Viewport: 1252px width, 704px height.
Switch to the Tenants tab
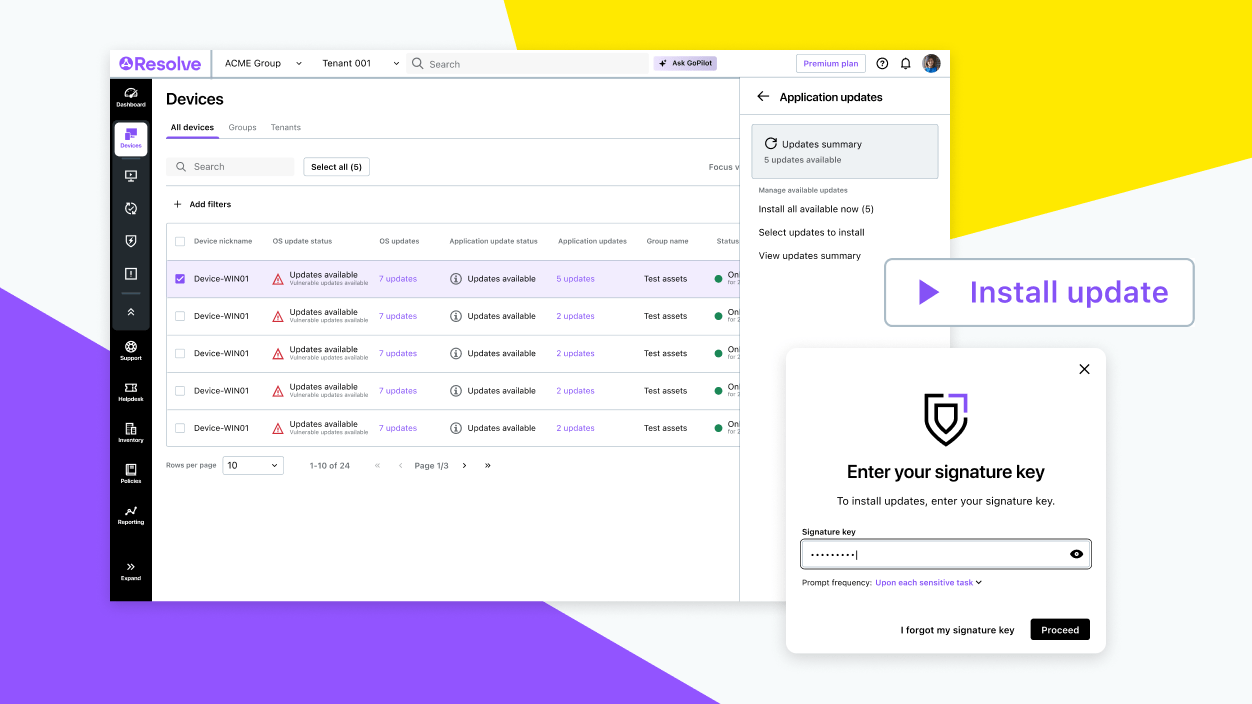pos(286,127)
